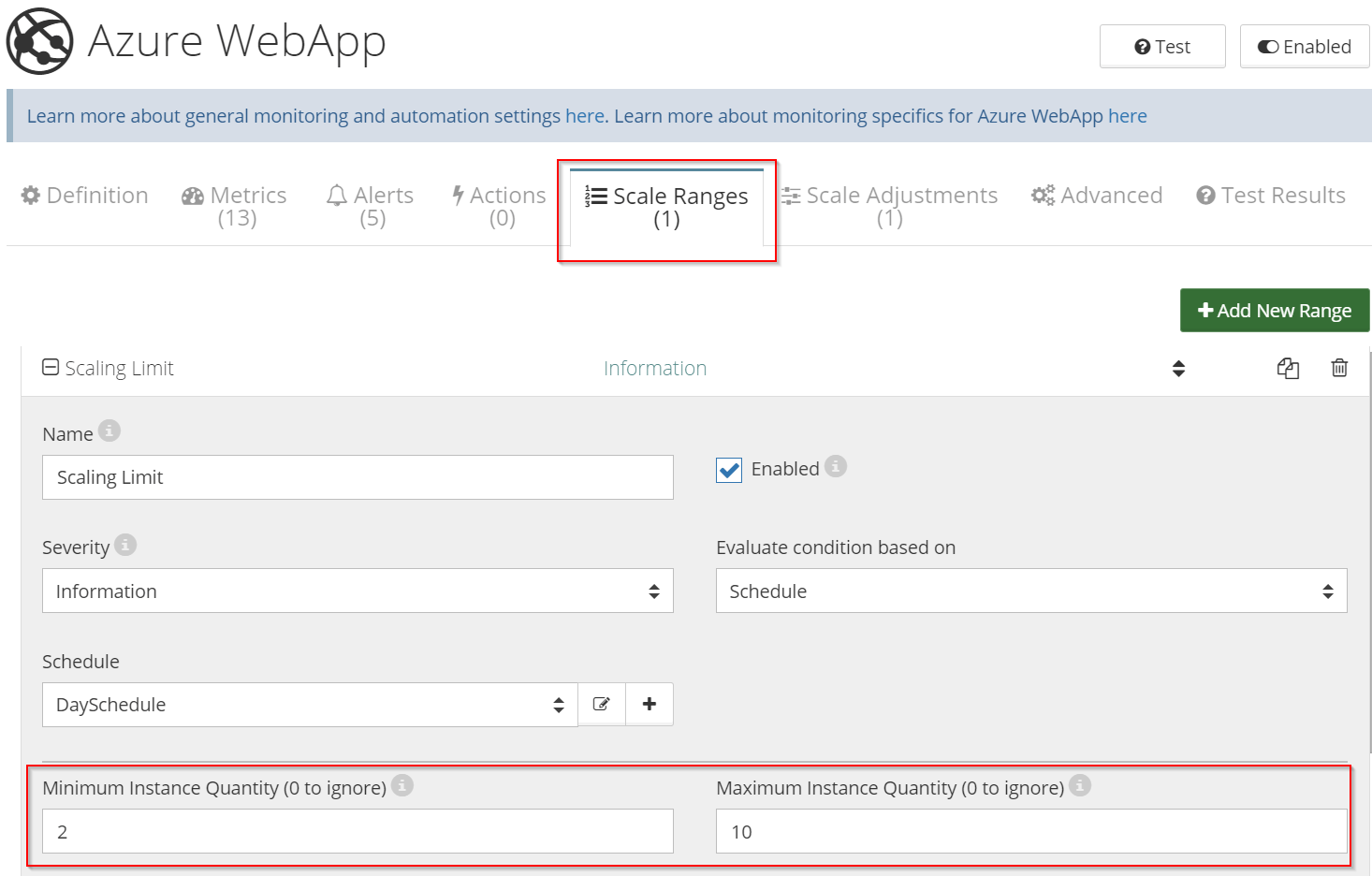Click the Name field containing Scaling Limit
This screenshot has height=876, width=1372.
(358, 477)
